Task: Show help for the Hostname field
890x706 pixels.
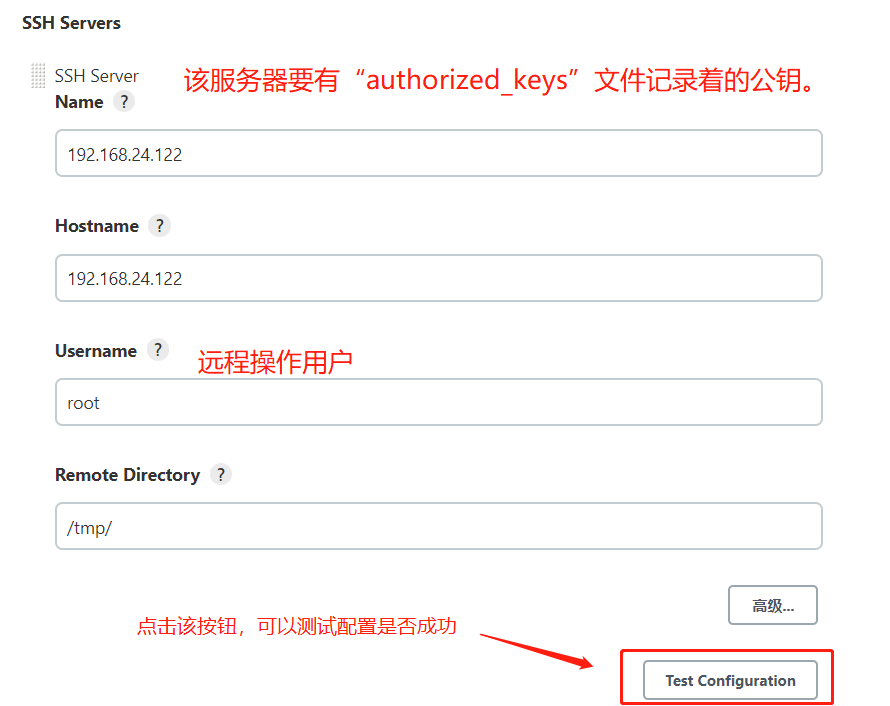Action: (x=159, y=226)
